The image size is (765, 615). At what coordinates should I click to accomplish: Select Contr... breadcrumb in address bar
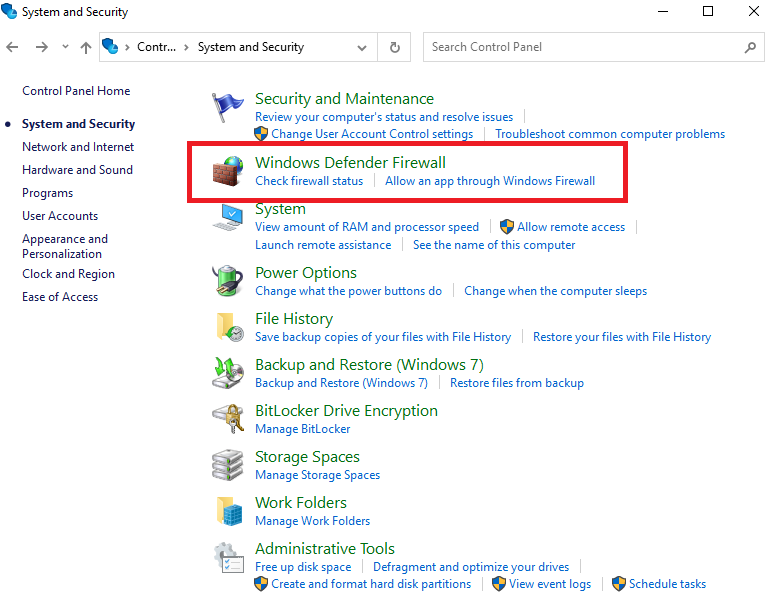pos(156,47)
